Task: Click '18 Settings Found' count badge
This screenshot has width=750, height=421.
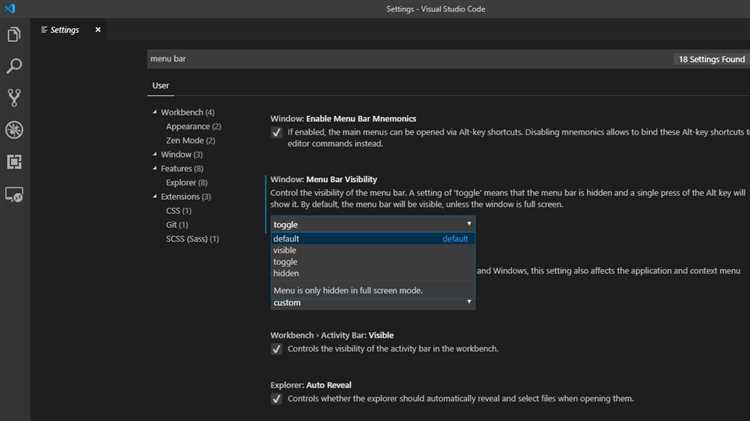Action: 712,59
